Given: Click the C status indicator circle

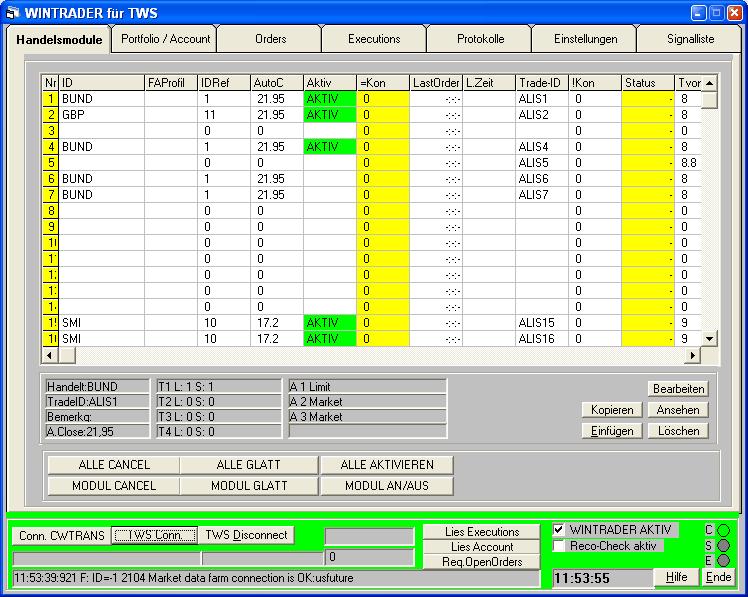Looking at the screenshot, I should [x=723, y=530].
